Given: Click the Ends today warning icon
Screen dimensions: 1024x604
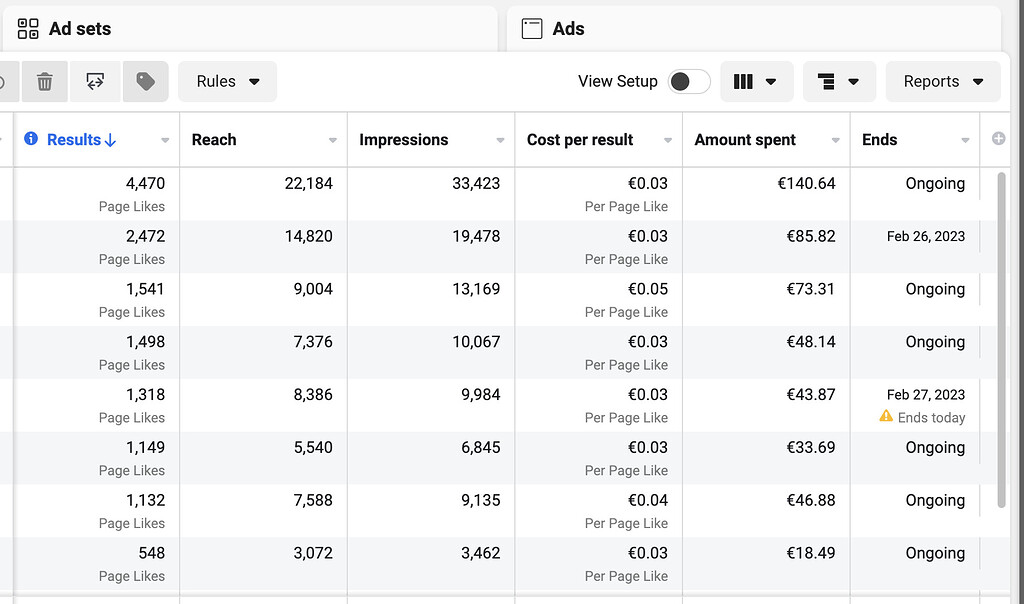Looking at the screenshot, I should 886,416.
